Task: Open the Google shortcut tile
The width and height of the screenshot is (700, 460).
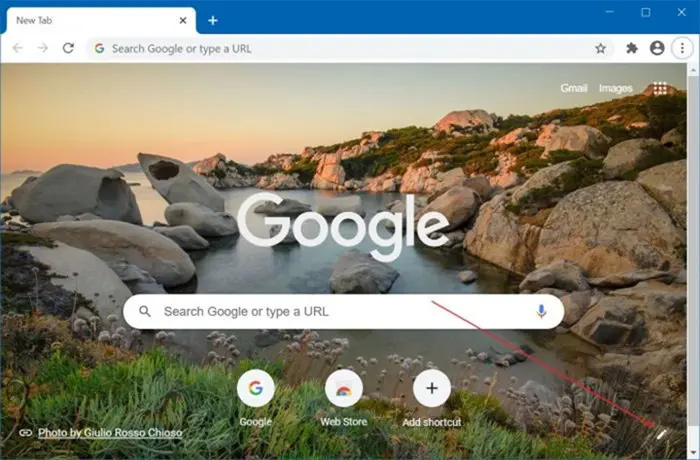Action: (256, 389)
